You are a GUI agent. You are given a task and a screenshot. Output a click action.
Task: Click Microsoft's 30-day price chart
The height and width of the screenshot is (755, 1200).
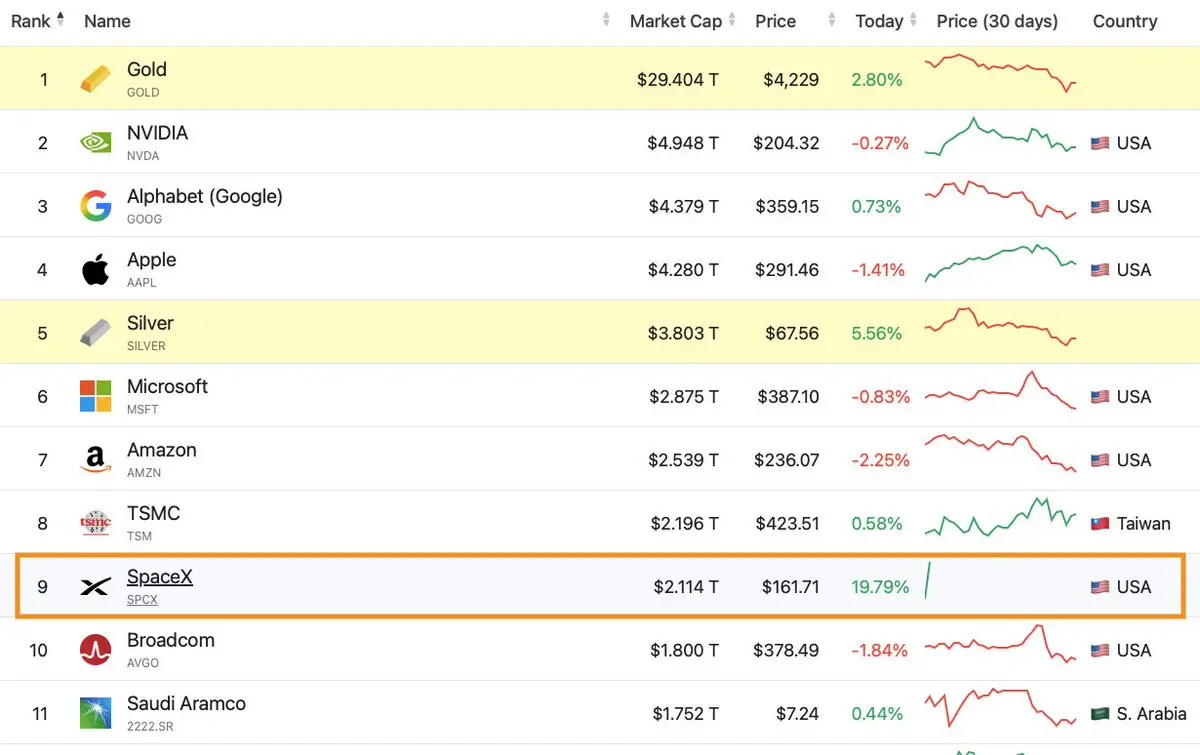coord(1001,390)
